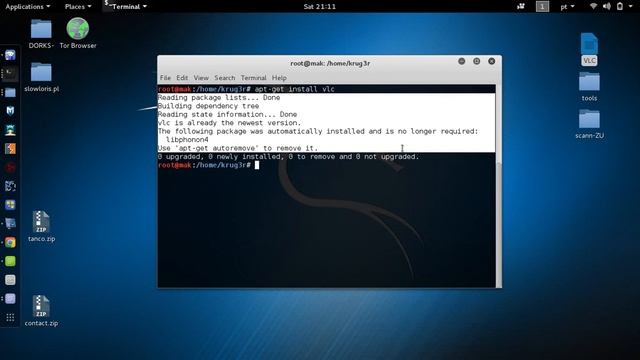Select the slowloris.pl folder on the desktop
640x360 pixels.
[x=41, y=77]
